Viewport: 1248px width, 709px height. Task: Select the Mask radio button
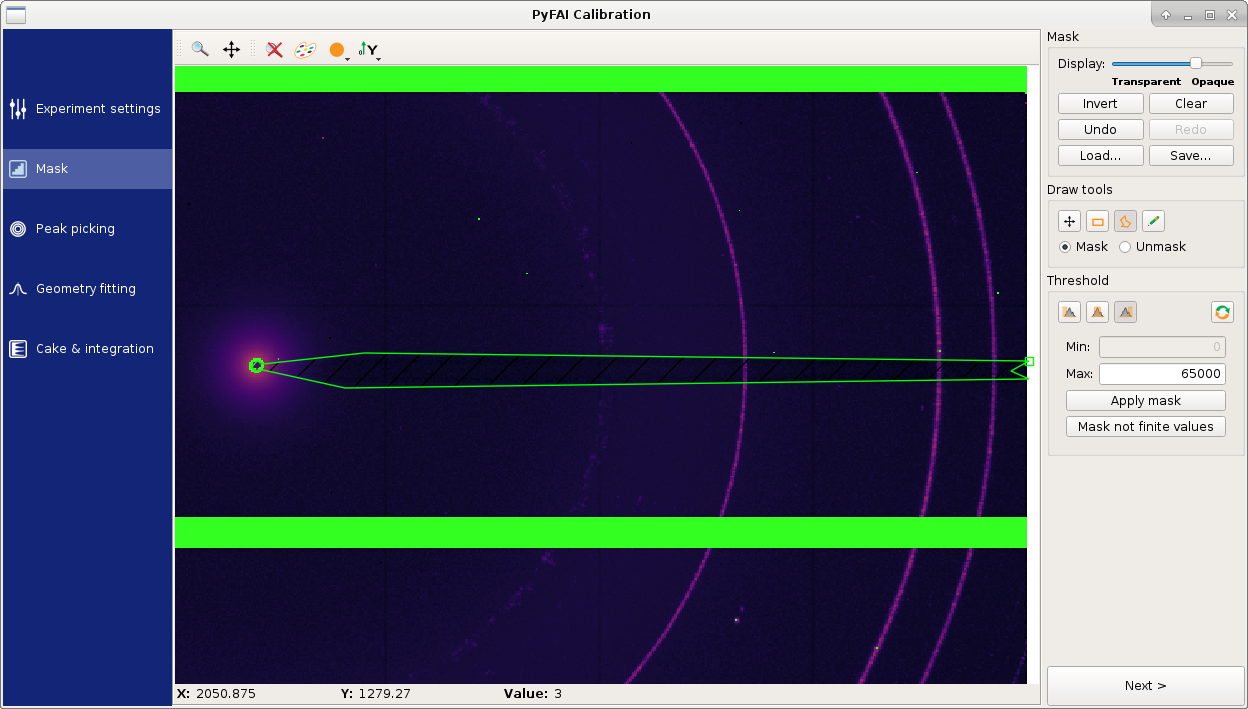[x=1084, y=247]
